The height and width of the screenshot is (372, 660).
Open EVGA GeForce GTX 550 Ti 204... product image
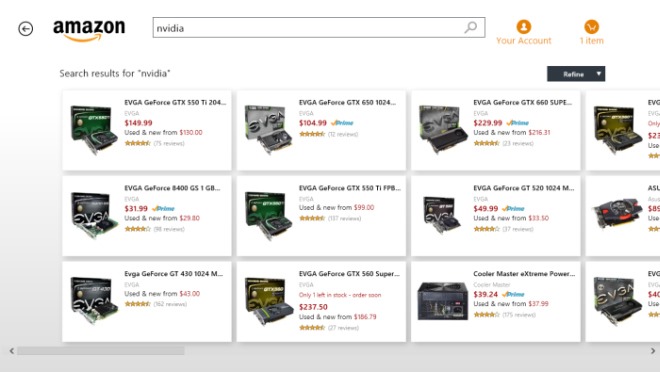[x=93, y=130]
